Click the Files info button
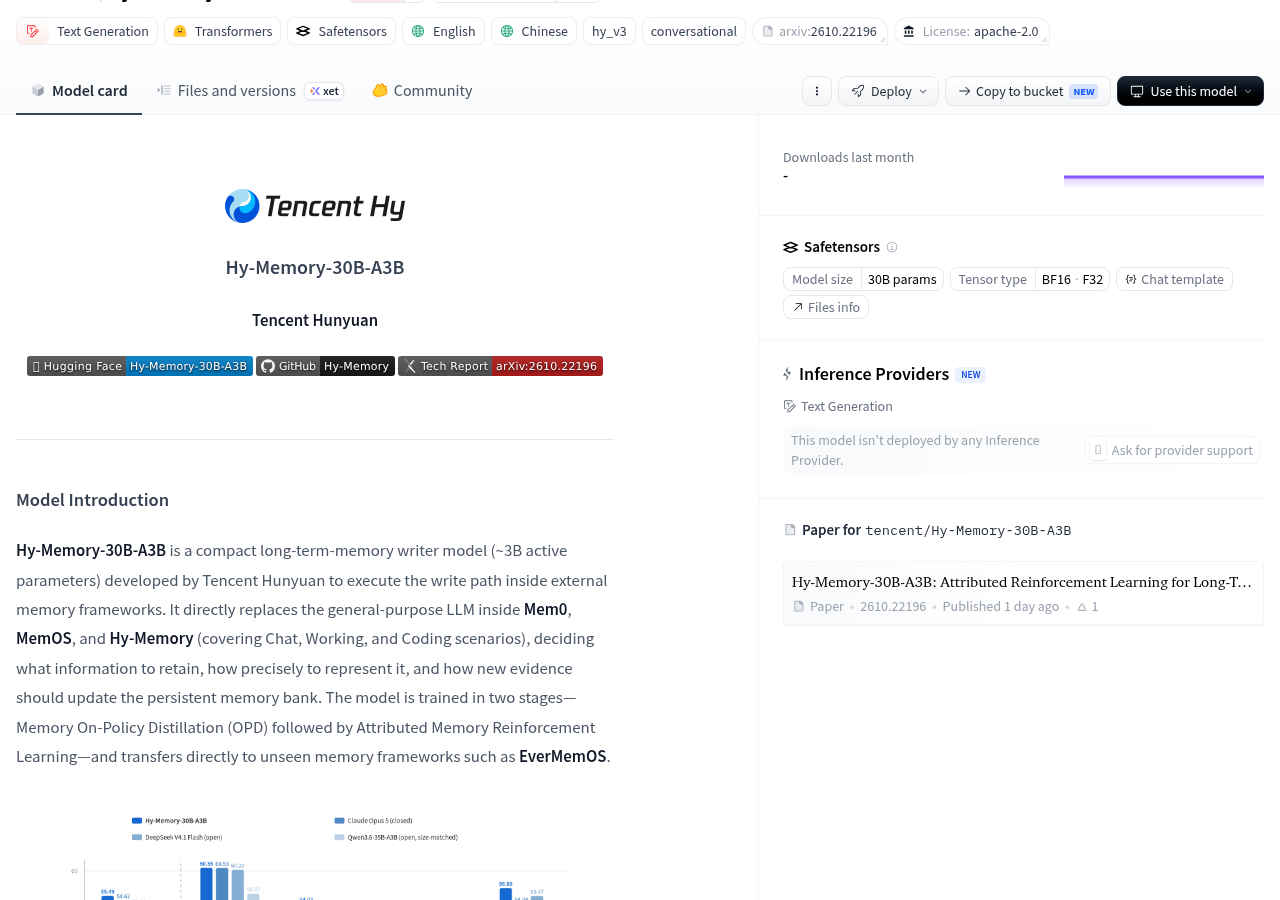The height and width of the screenshot is (900, 1280). coord(826,307)
